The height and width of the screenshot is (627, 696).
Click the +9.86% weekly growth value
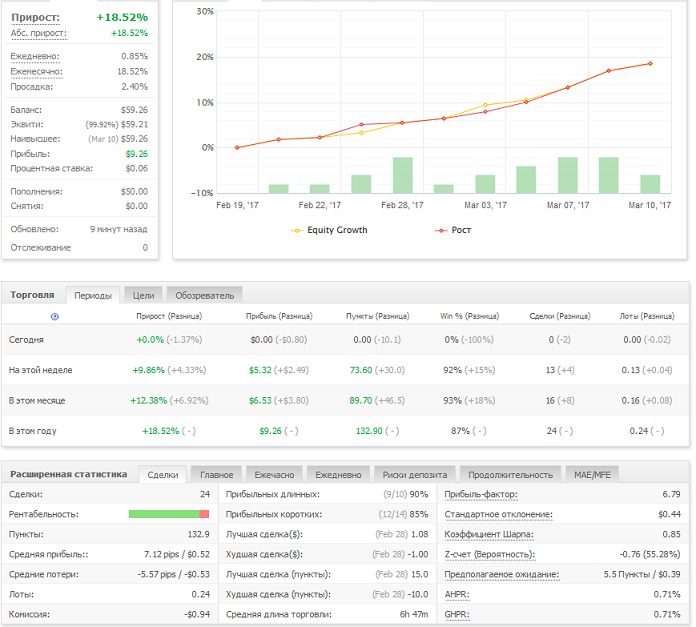(x=149, y=370)
